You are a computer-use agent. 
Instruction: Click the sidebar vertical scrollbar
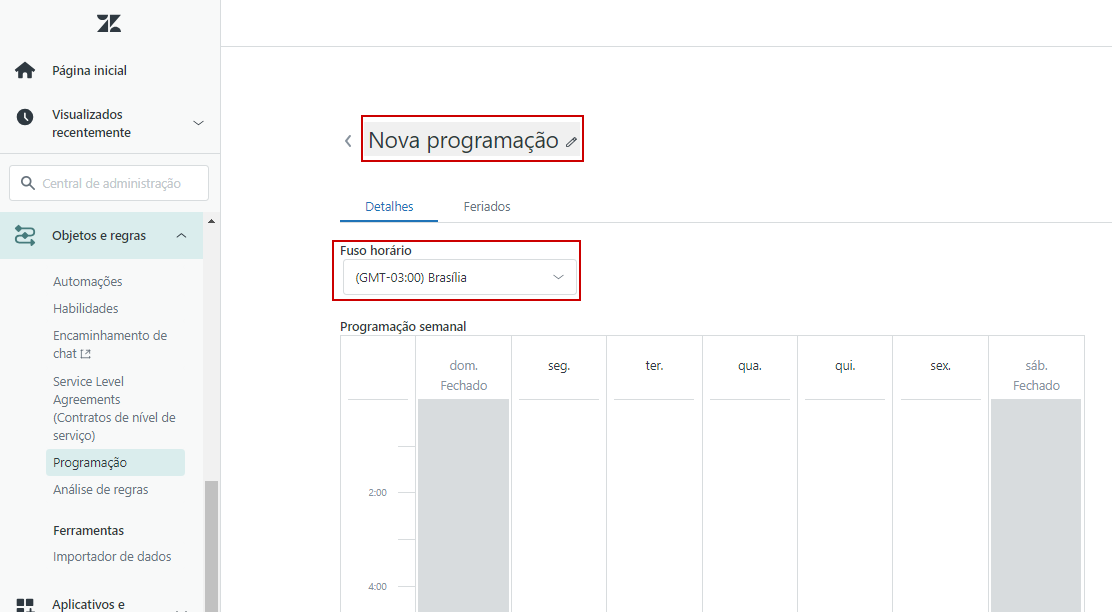coord(211,540)
